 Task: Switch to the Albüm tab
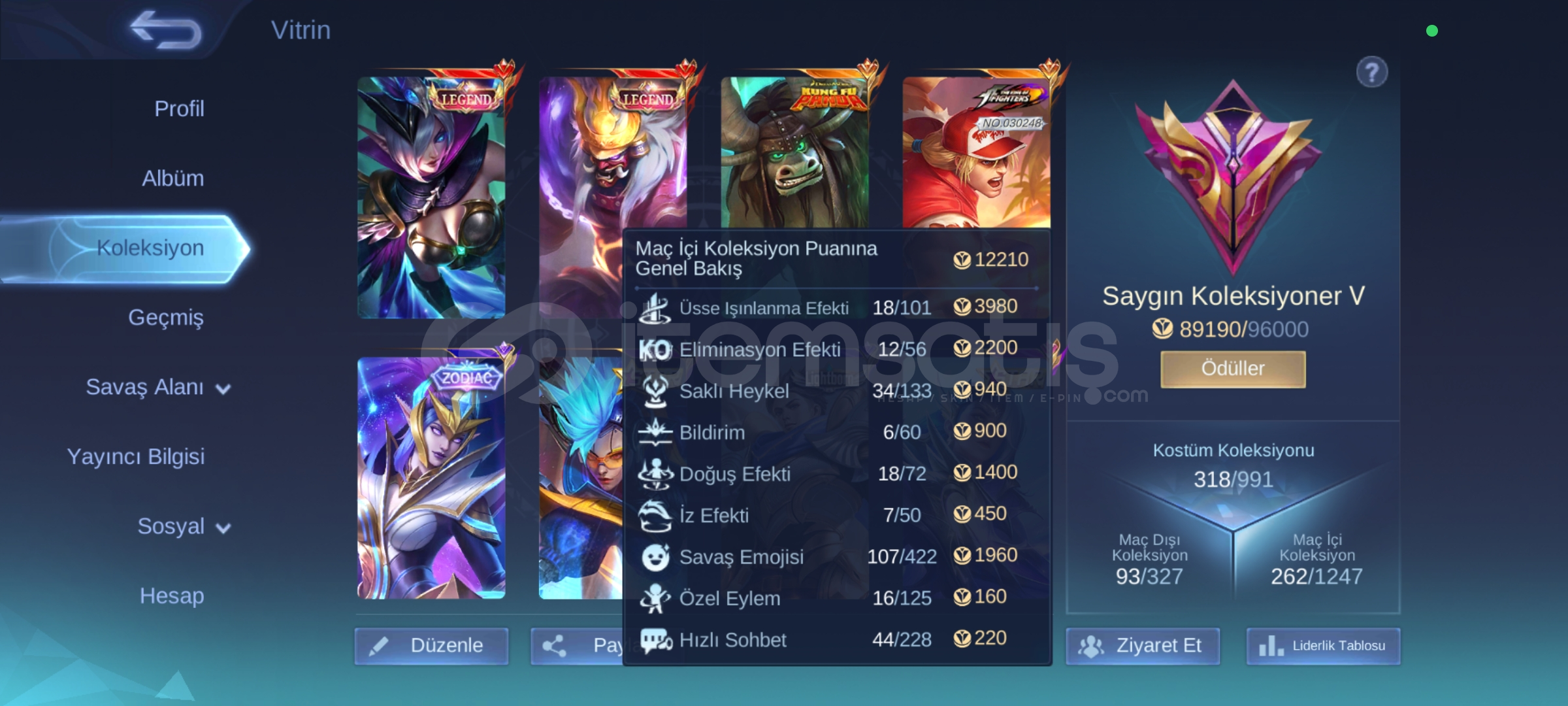pyautogui.click(x=173, y=178)
